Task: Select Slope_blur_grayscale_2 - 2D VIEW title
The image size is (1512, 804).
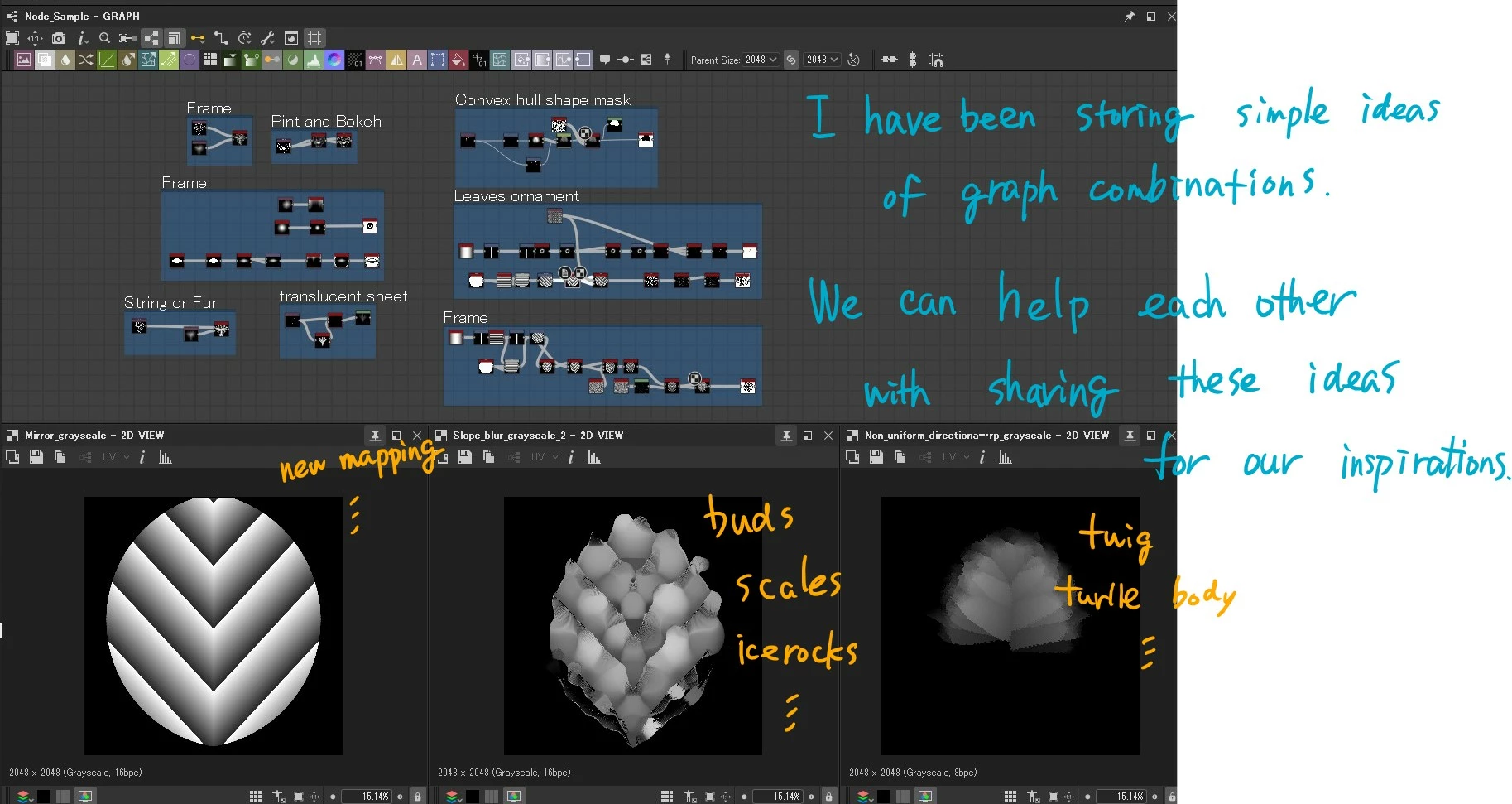Action: [x=538, y=436]
